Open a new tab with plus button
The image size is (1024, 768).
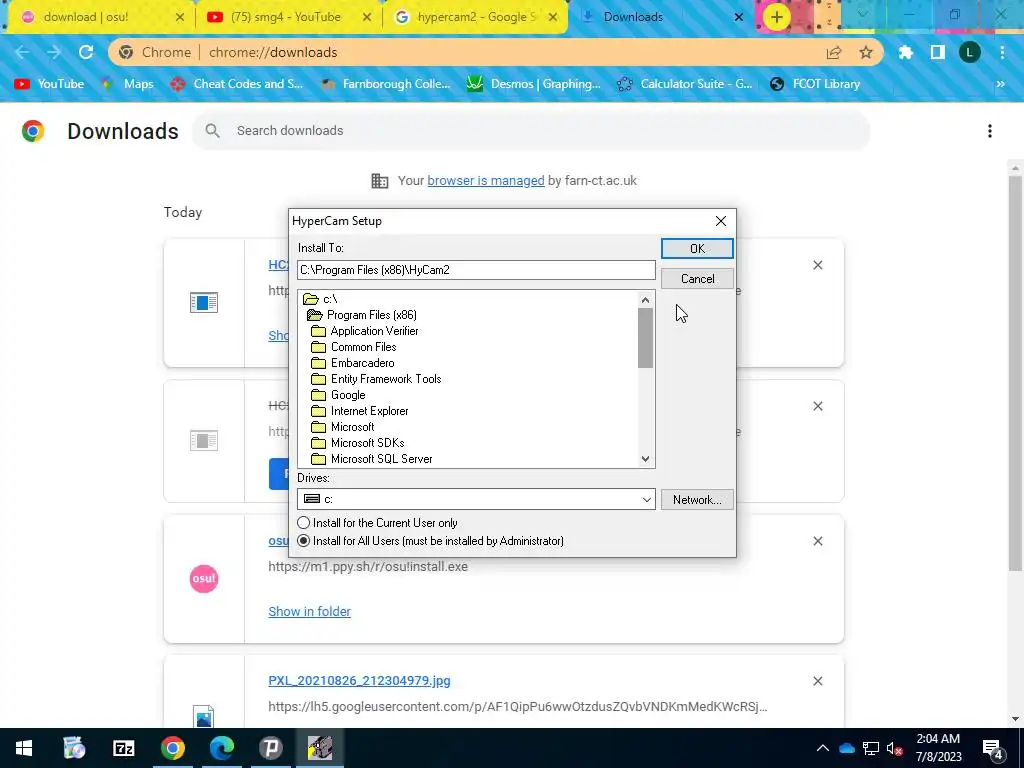click(776, 17)
